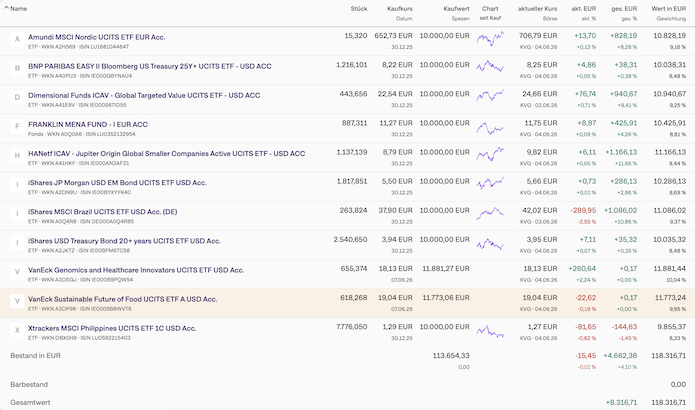This screenshot has height=410, width=695.
Task: Open Amundi MSCI Nordic UCITS ETF EUR Acc.
Action: coord(97,37)
